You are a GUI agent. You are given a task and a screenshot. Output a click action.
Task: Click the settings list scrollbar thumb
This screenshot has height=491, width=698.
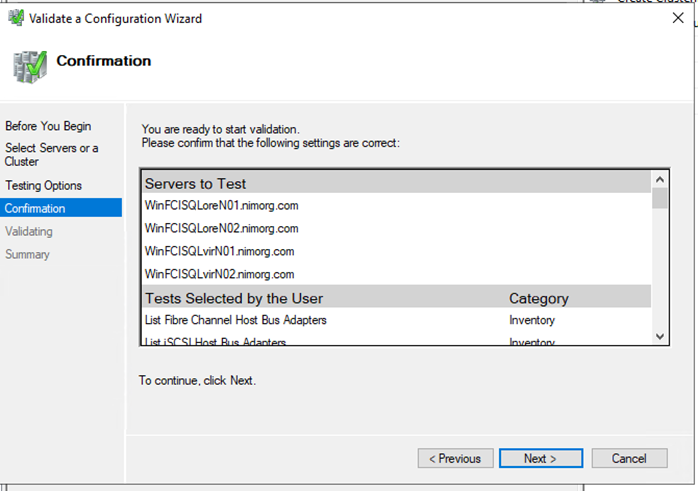[660, 197]
